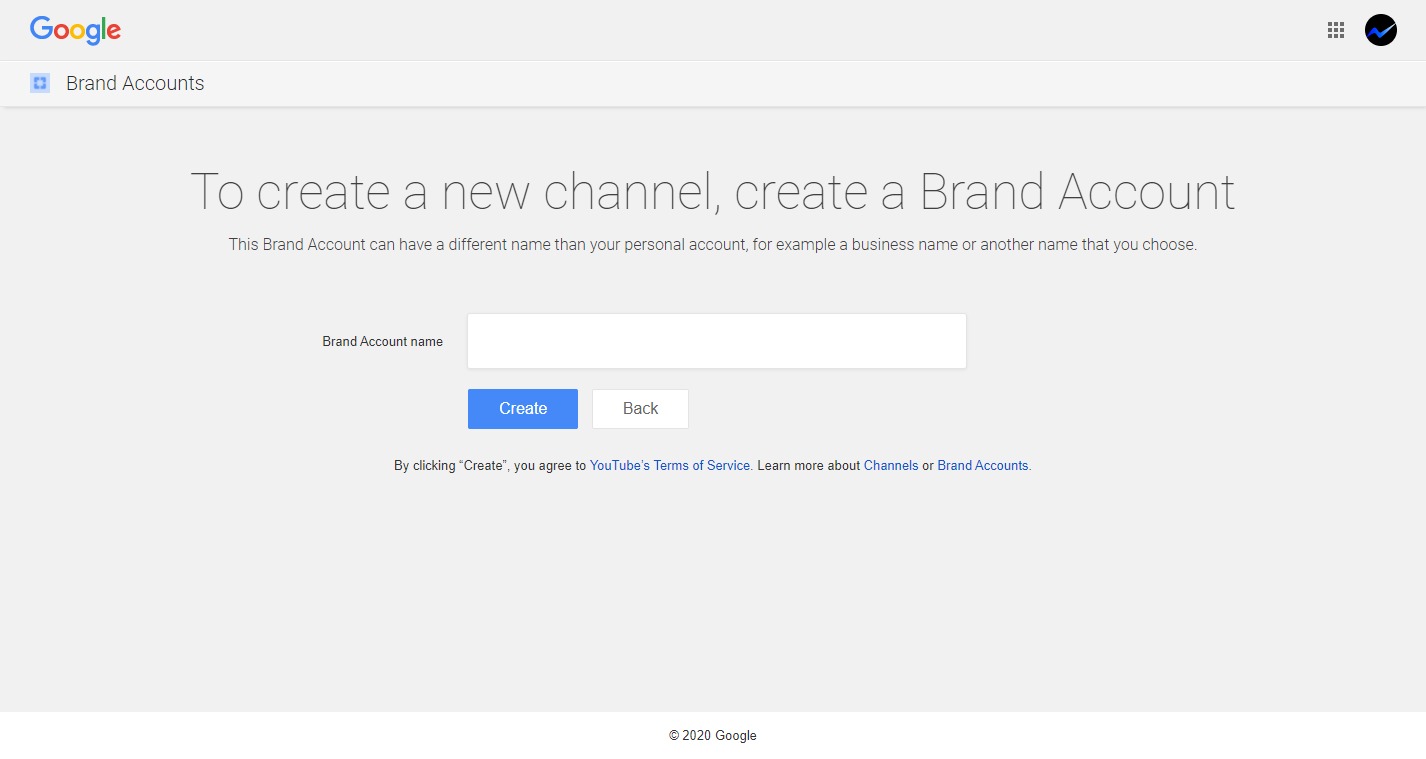
Task: Focus the Brand Account name input field
Action: pyautogui.click(x=717, y=341)
